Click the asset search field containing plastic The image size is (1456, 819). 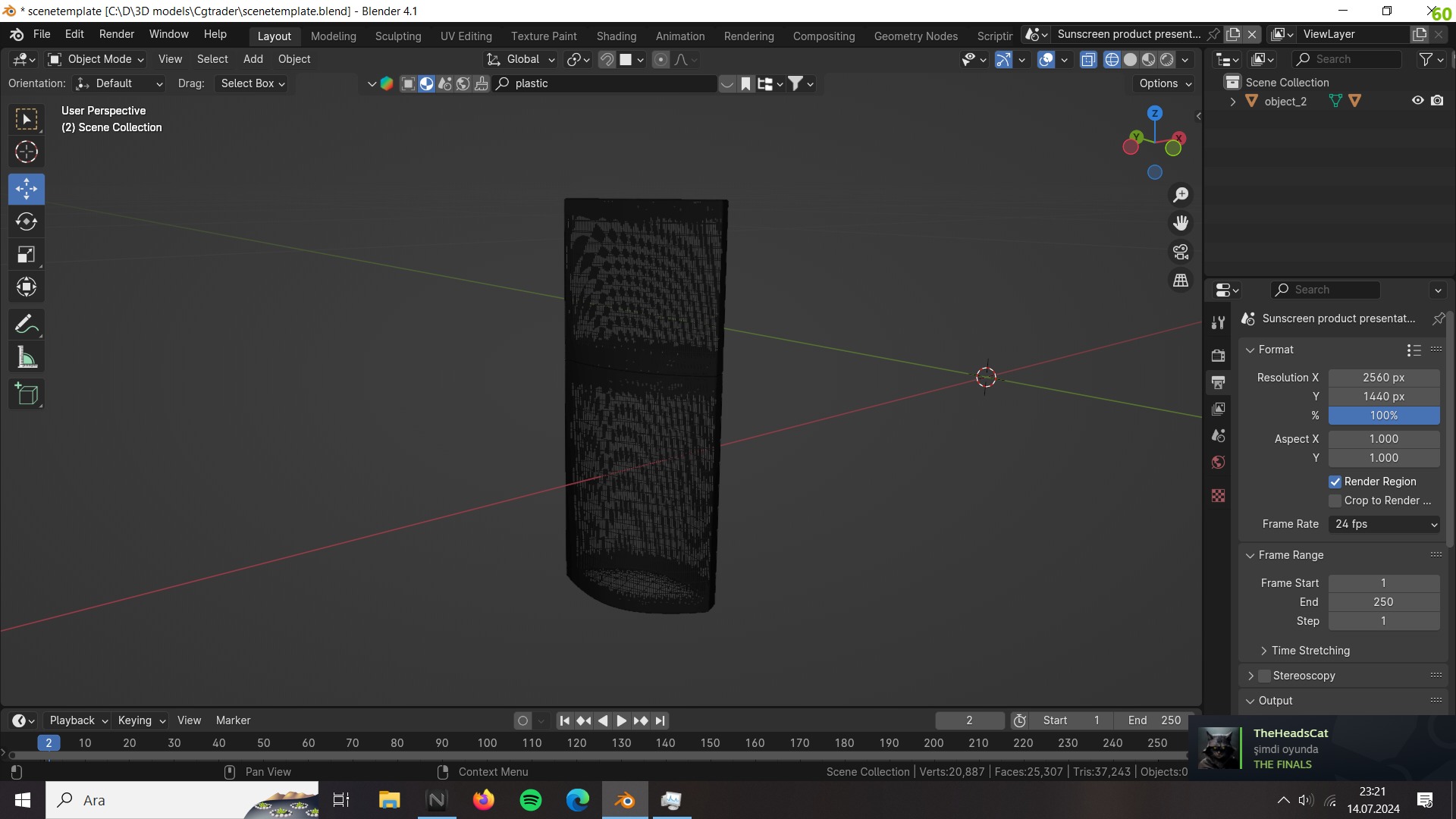605,83
